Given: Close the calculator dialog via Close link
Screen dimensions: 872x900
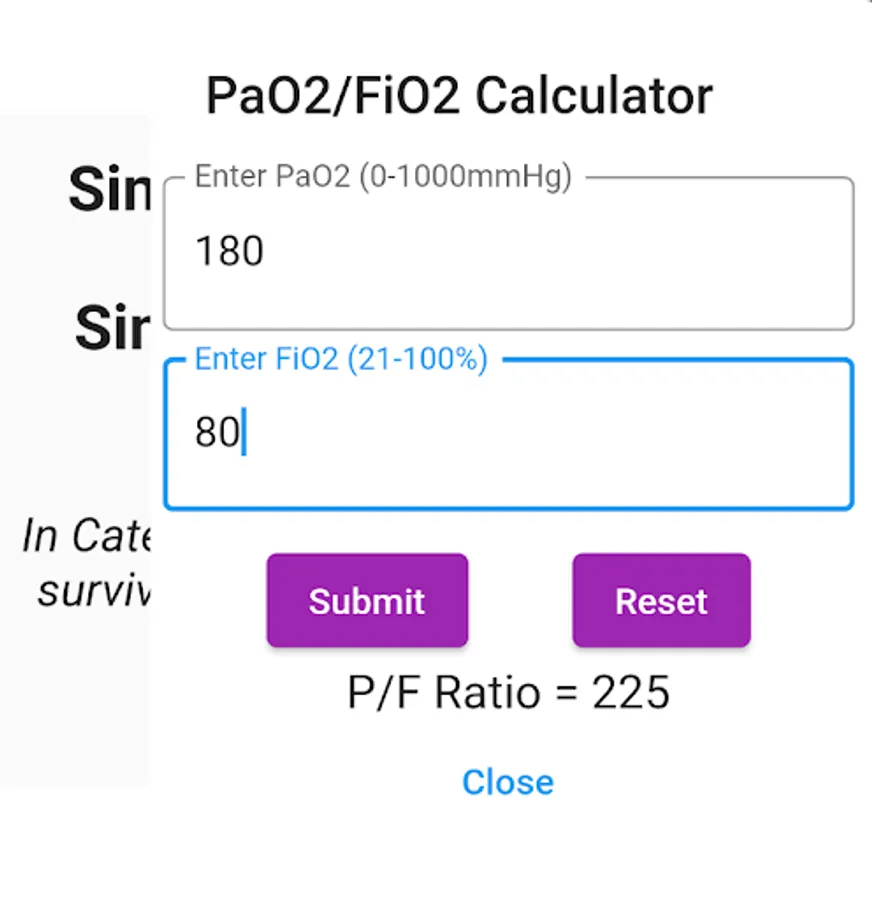Looking at the screenshot, I should click(x=508, y=782).
